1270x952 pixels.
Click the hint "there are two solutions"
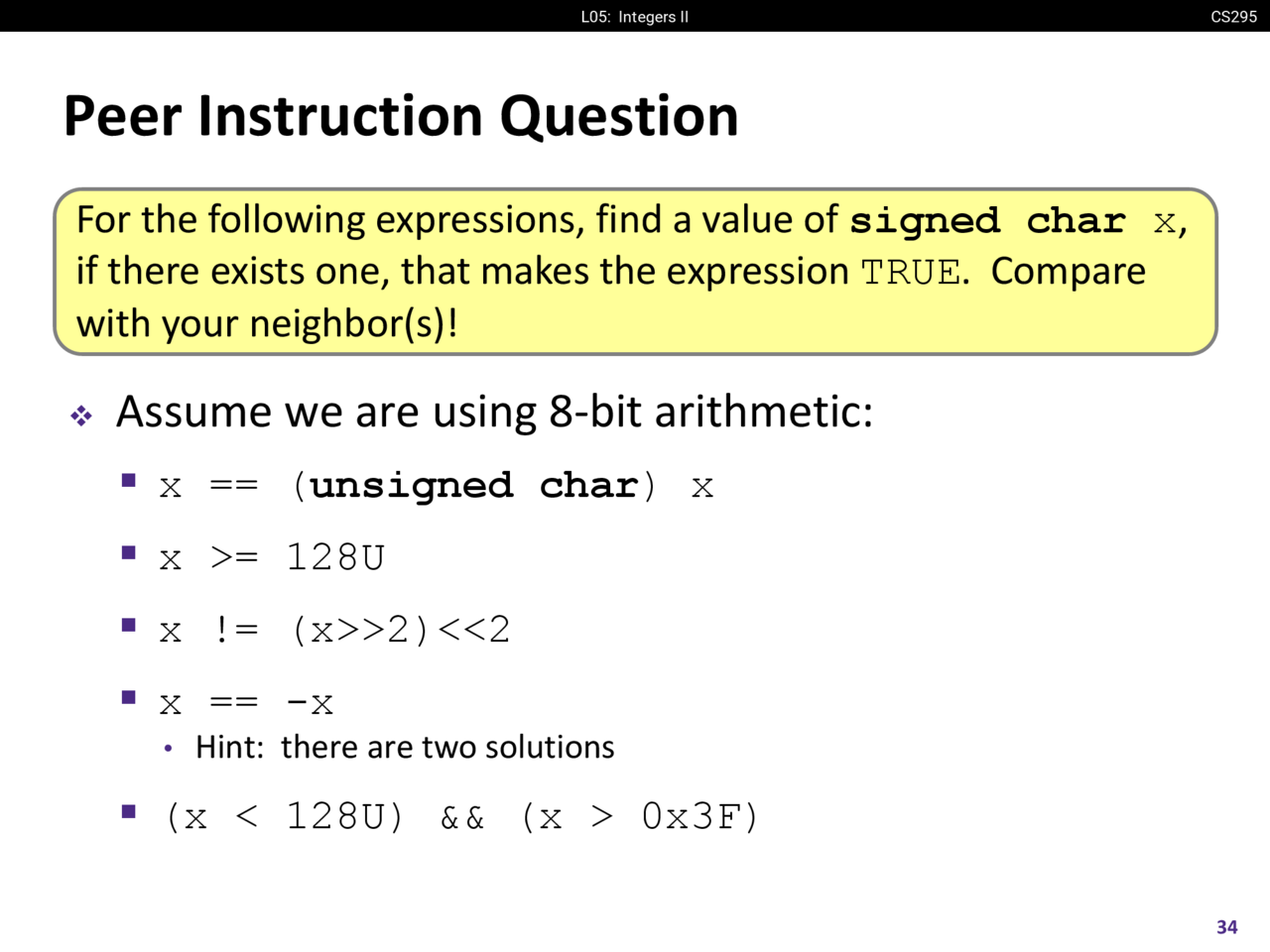(447, 747)
